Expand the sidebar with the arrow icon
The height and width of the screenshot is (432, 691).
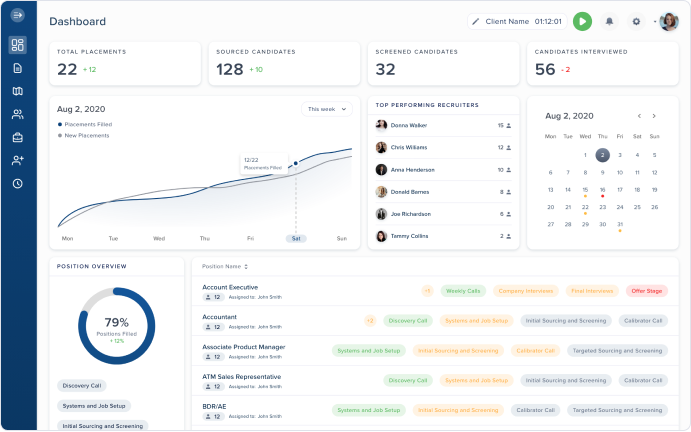tap(18, 15)
